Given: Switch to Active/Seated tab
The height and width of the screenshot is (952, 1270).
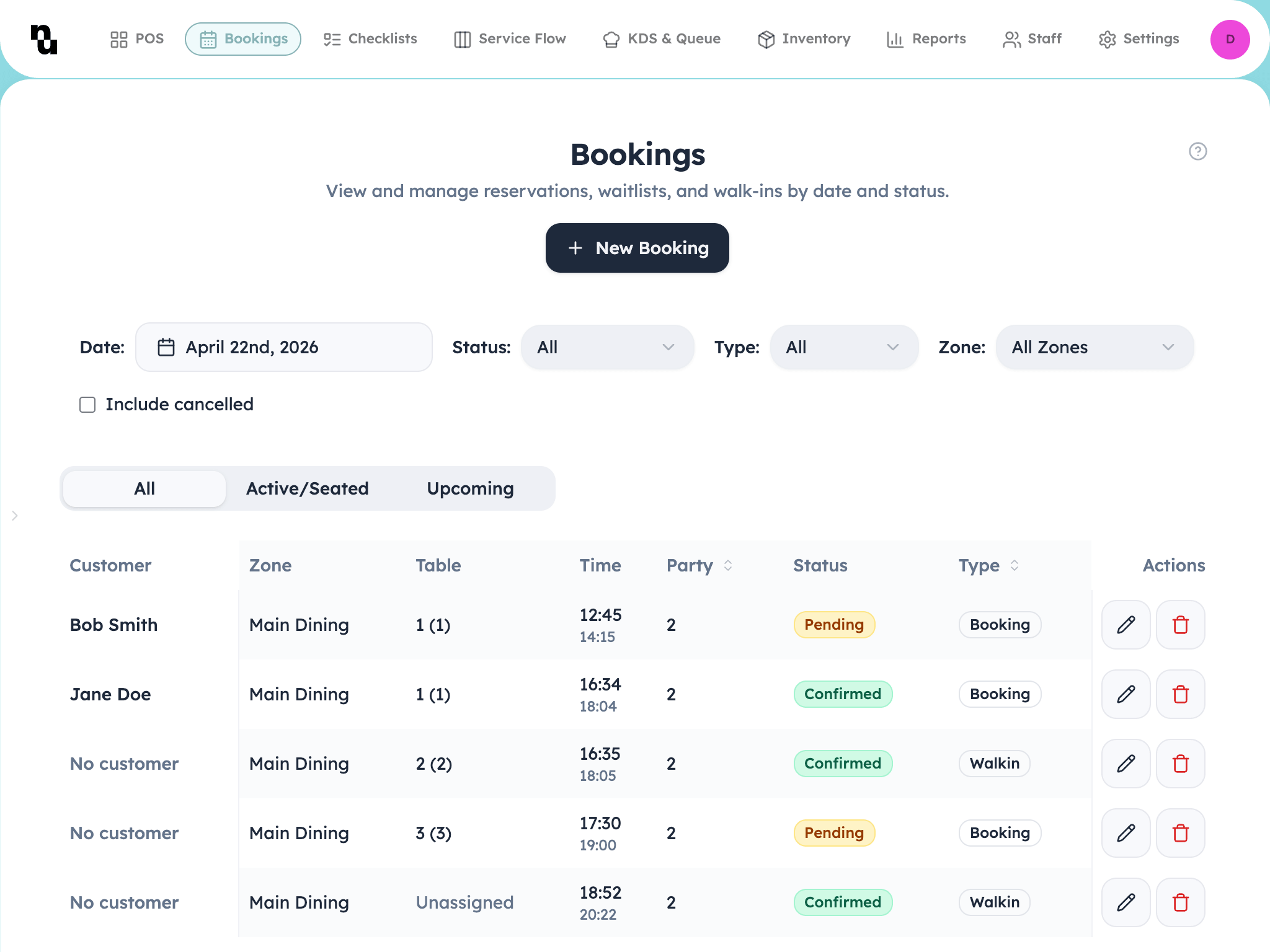Looking at the screenshot, I should pyautogui.click(x=308, y=488).
